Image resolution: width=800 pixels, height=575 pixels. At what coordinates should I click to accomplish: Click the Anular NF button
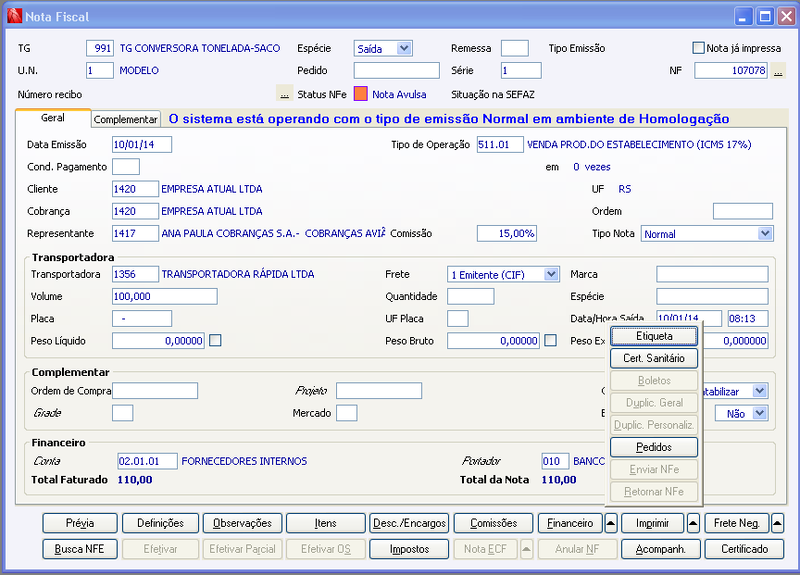pyautogui.click(x=577, y=549)
